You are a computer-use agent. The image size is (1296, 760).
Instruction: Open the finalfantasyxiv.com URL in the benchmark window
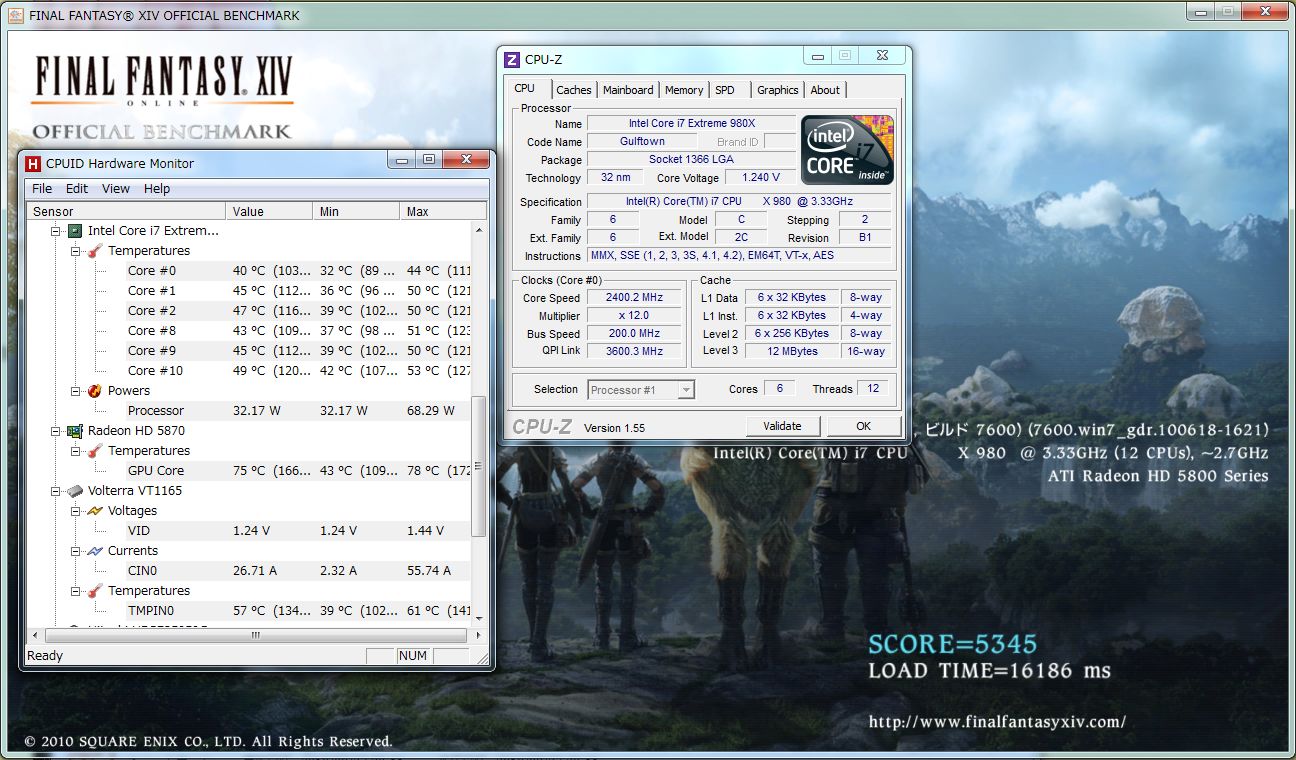point(997,721)
